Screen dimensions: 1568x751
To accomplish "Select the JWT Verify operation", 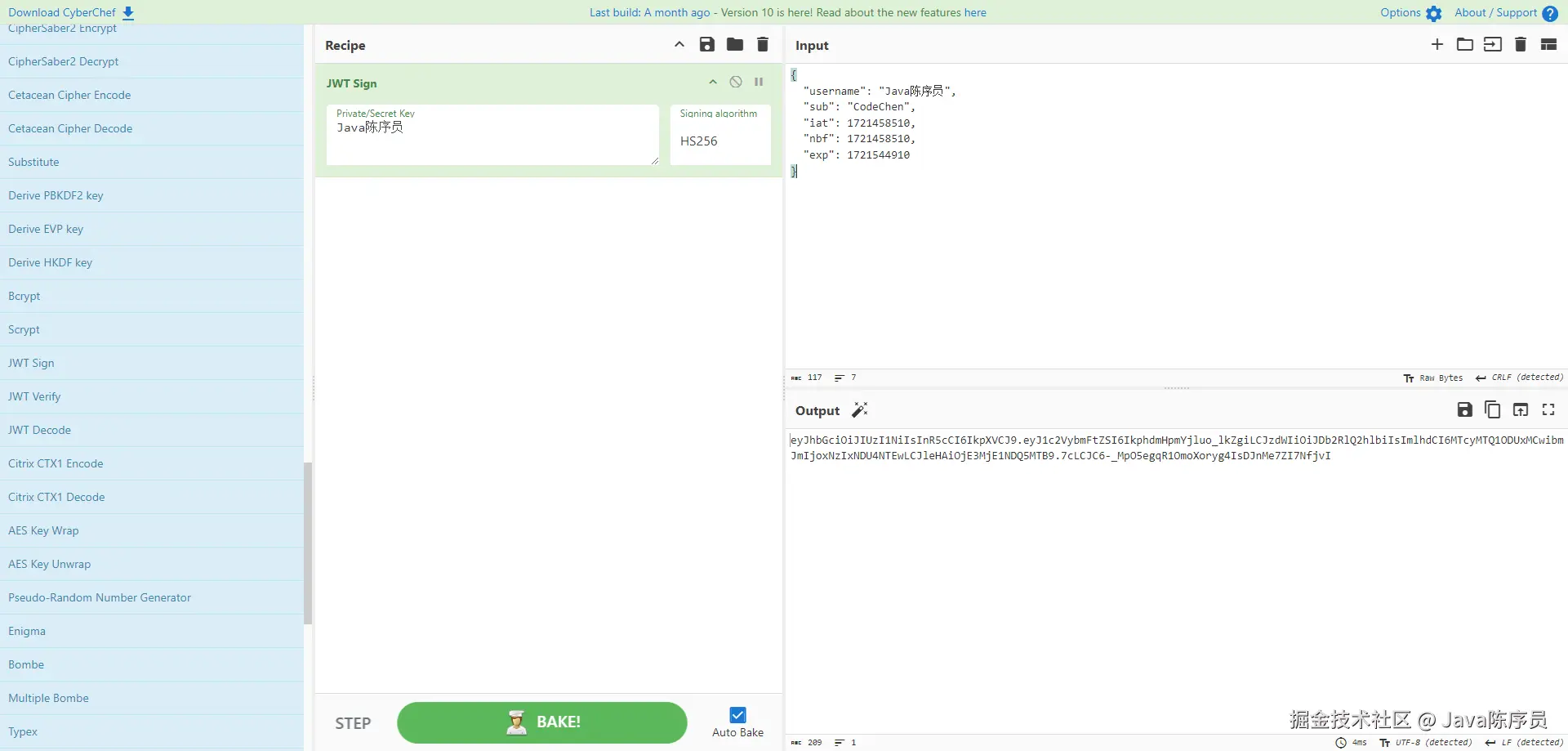I will [151, 396].
